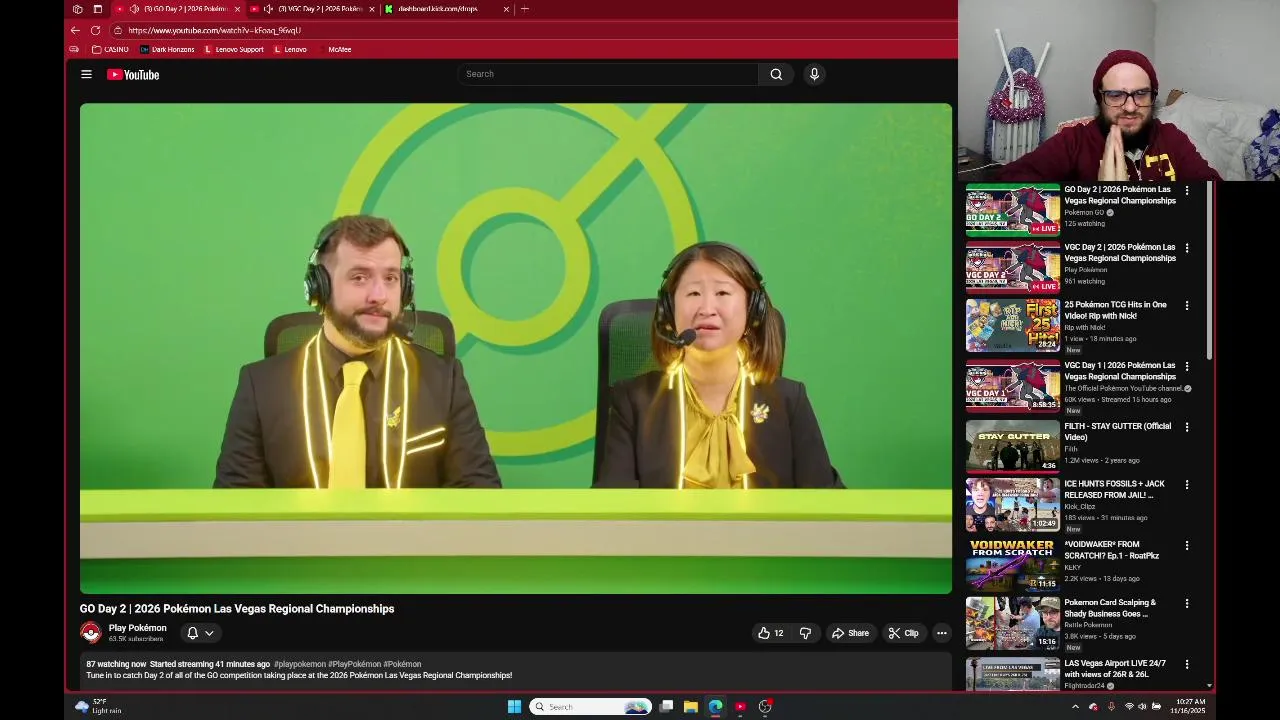Open the Dark Horizons bookmark
1280x720 pixels.
[167, 49]
